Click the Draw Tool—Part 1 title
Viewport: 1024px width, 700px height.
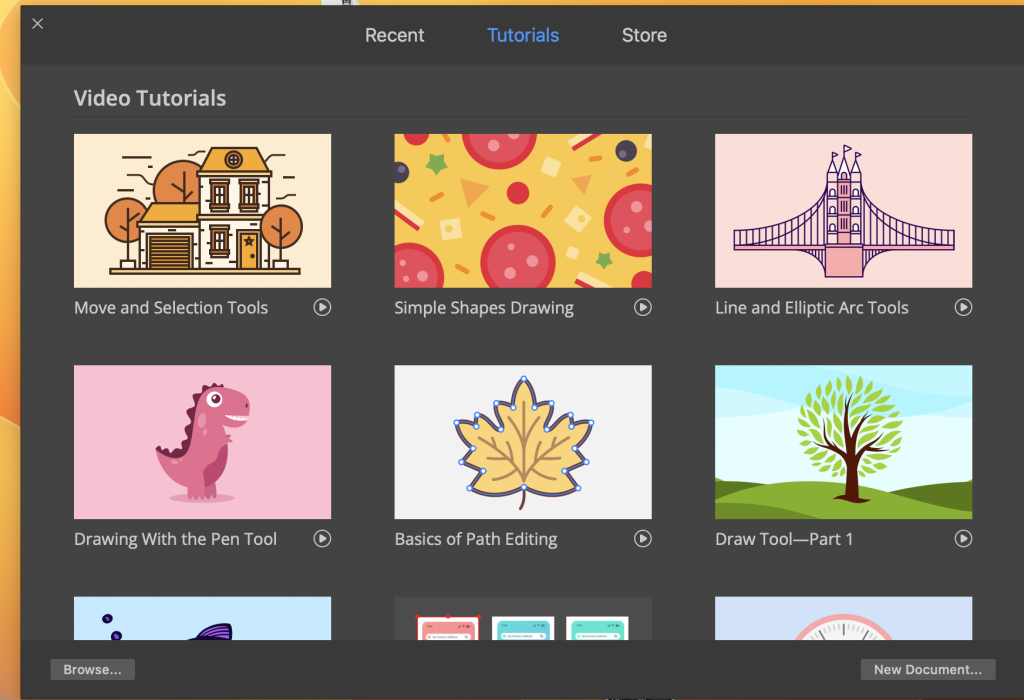pos(784,539)
